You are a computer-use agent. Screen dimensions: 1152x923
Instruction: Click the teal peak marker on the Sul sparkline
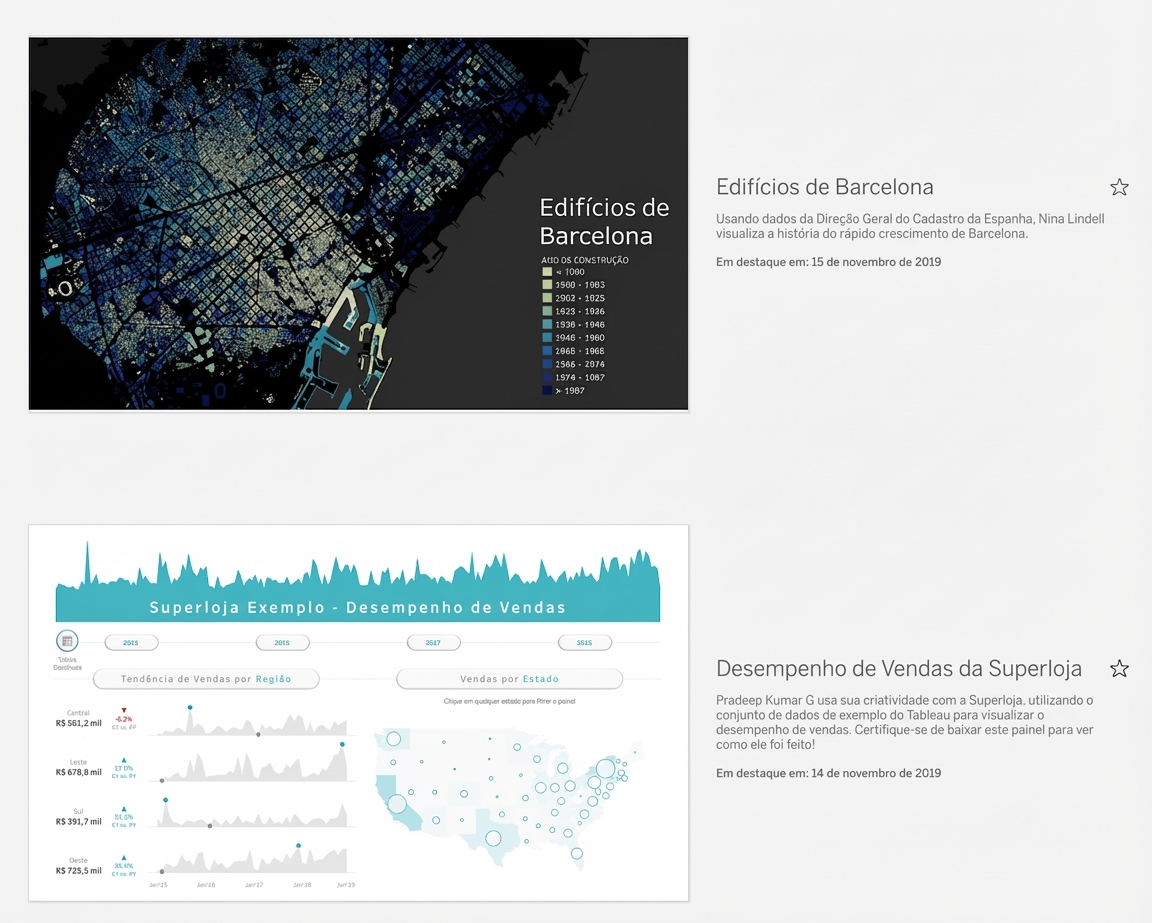pyautogui.click(x=165, y=799)
